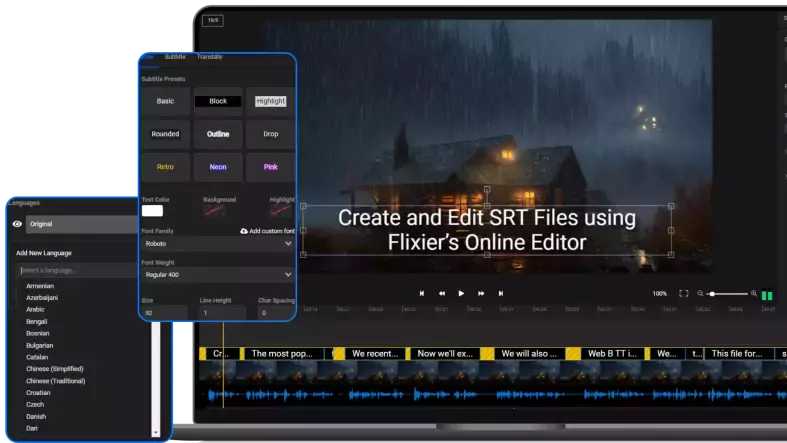Click the timeline zoom-in magnifier
787x443 pixels.
pos(754,294)
